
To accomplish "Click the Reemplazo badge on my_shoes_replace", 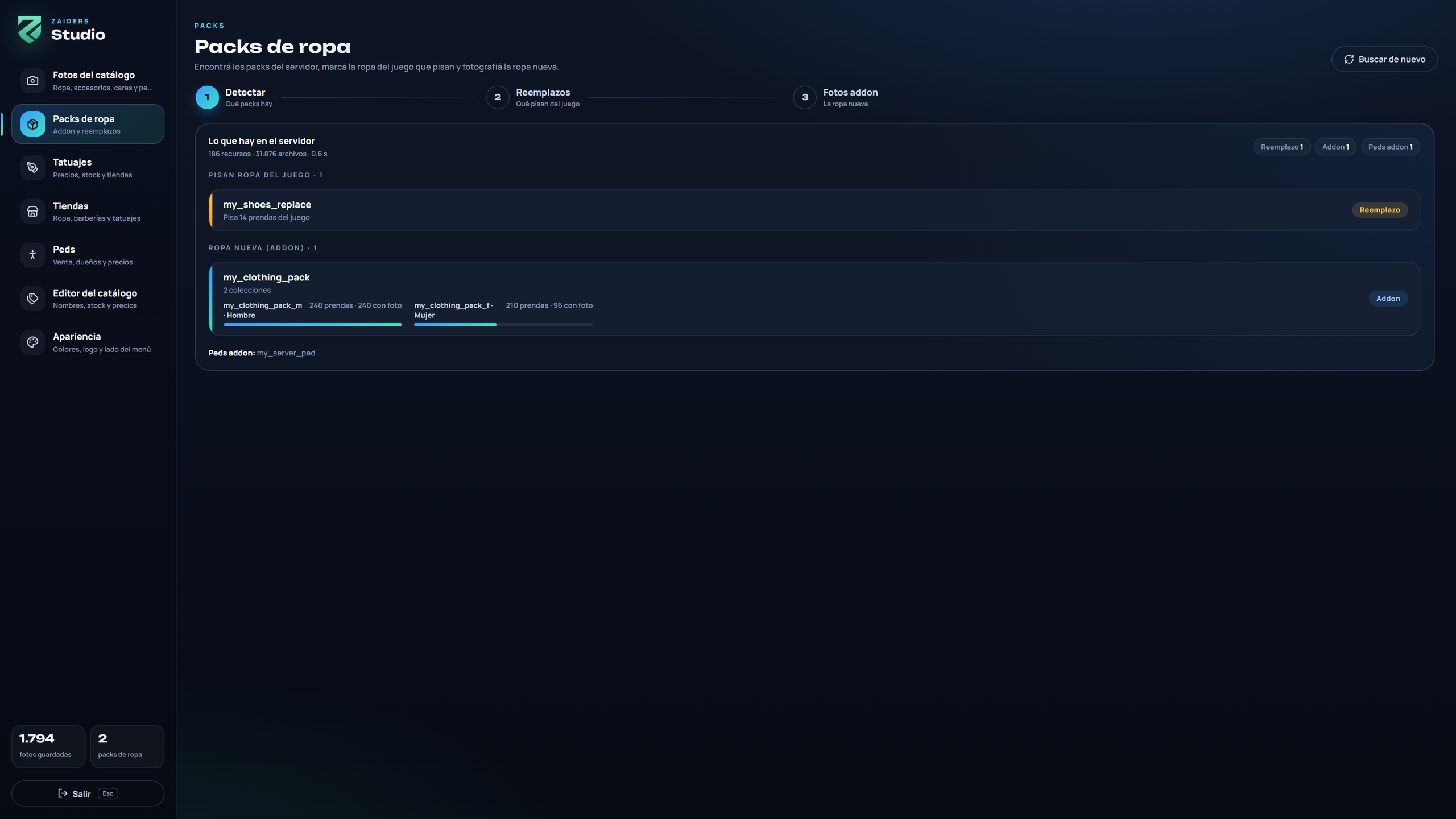I will [x=1380, y=210].
